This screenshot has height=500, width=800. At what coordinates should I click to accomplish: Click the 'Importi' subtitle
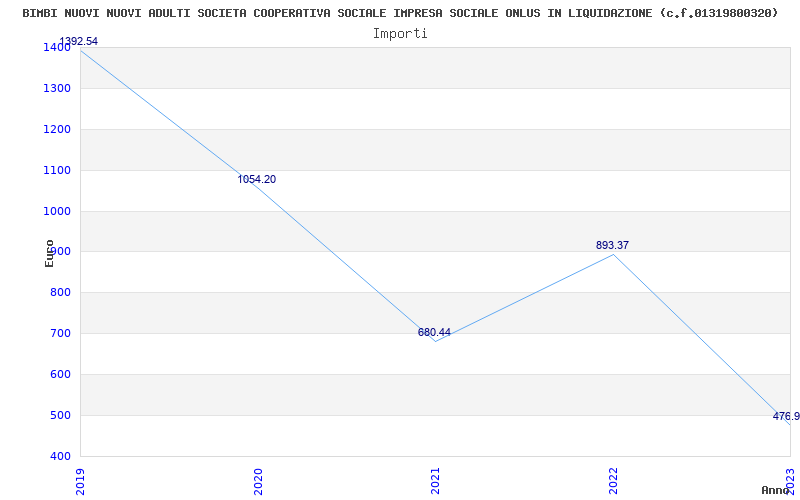400,34
